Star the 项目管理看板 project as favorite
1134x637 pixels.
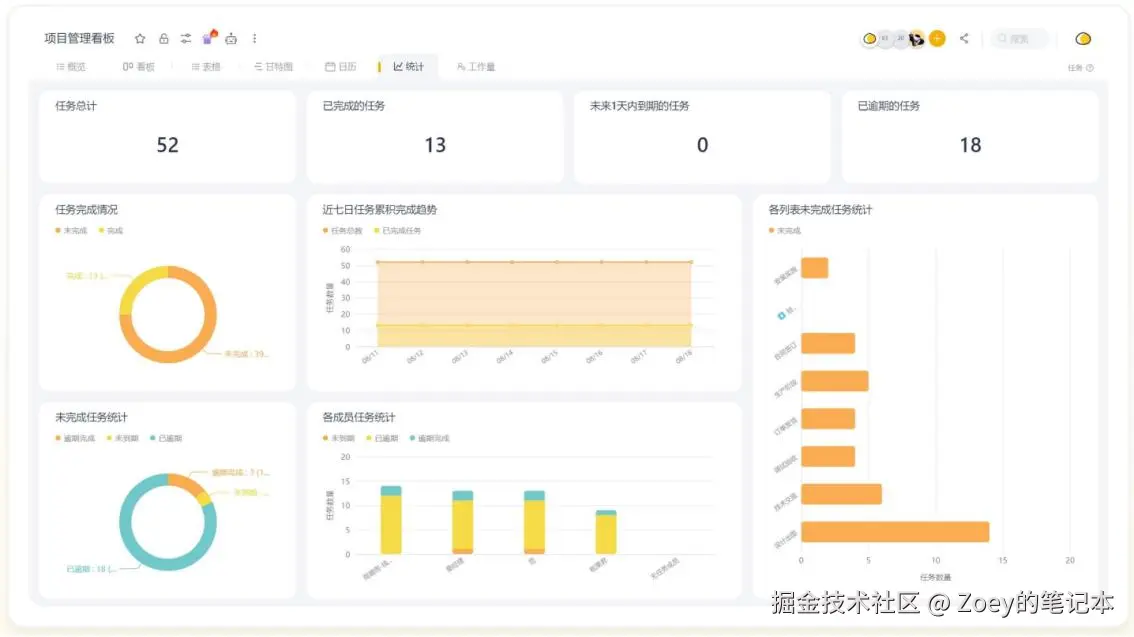140,38
